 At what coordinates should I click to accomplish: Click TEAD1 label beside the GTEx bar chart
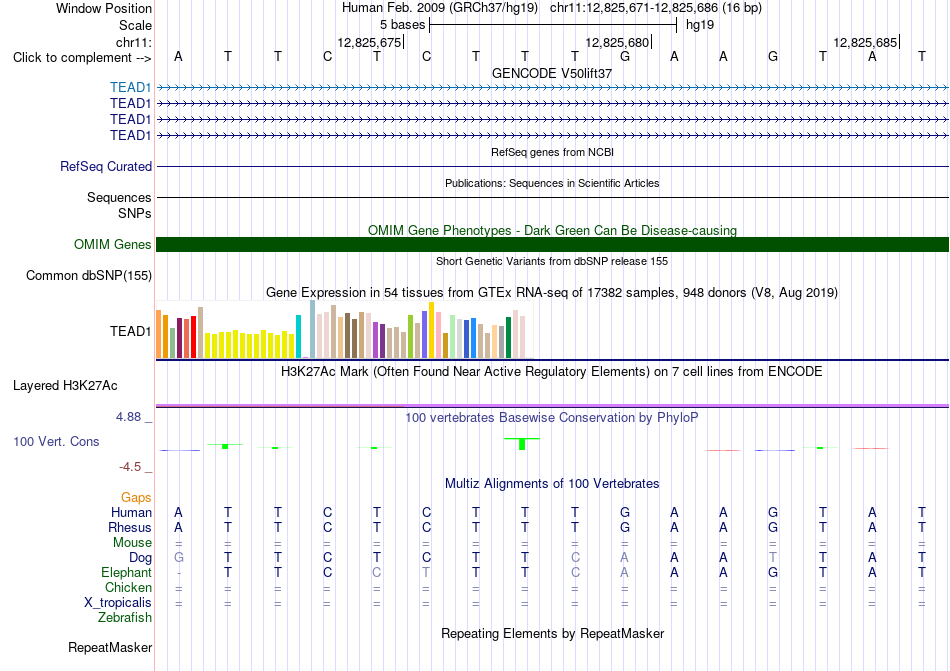(x=130, y=331)
